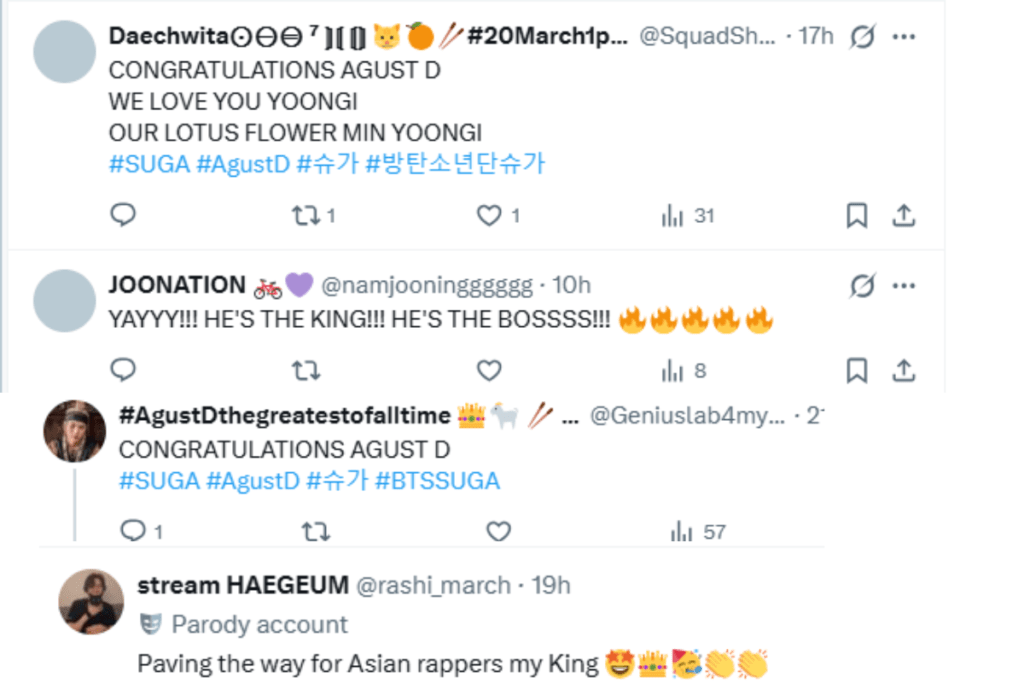Like the JOONATION tweet

(488, 371)
